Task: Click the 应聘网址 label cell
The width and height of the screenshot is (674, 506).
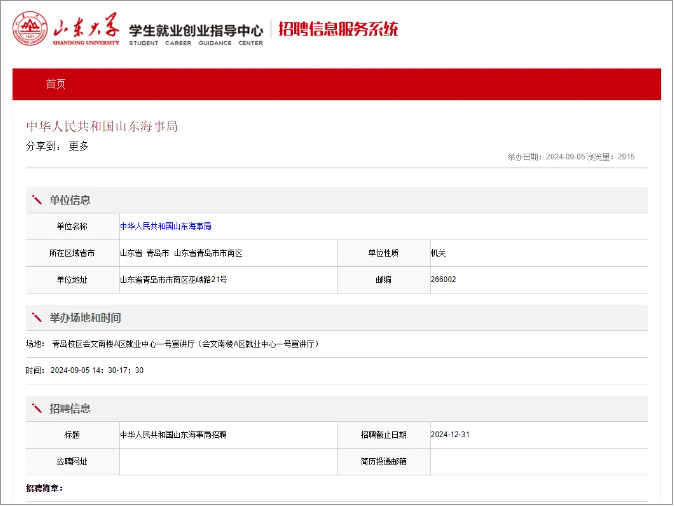Action: [x=72, y=462]
